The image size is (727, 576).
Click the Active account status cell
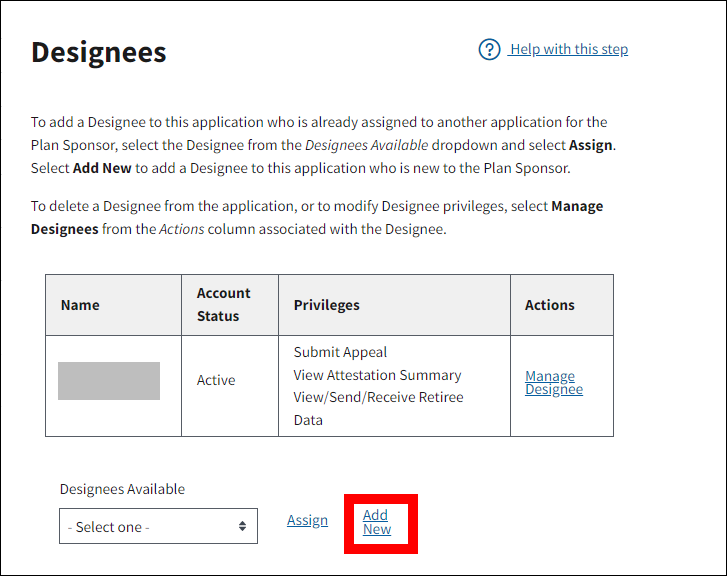[216, 381]
